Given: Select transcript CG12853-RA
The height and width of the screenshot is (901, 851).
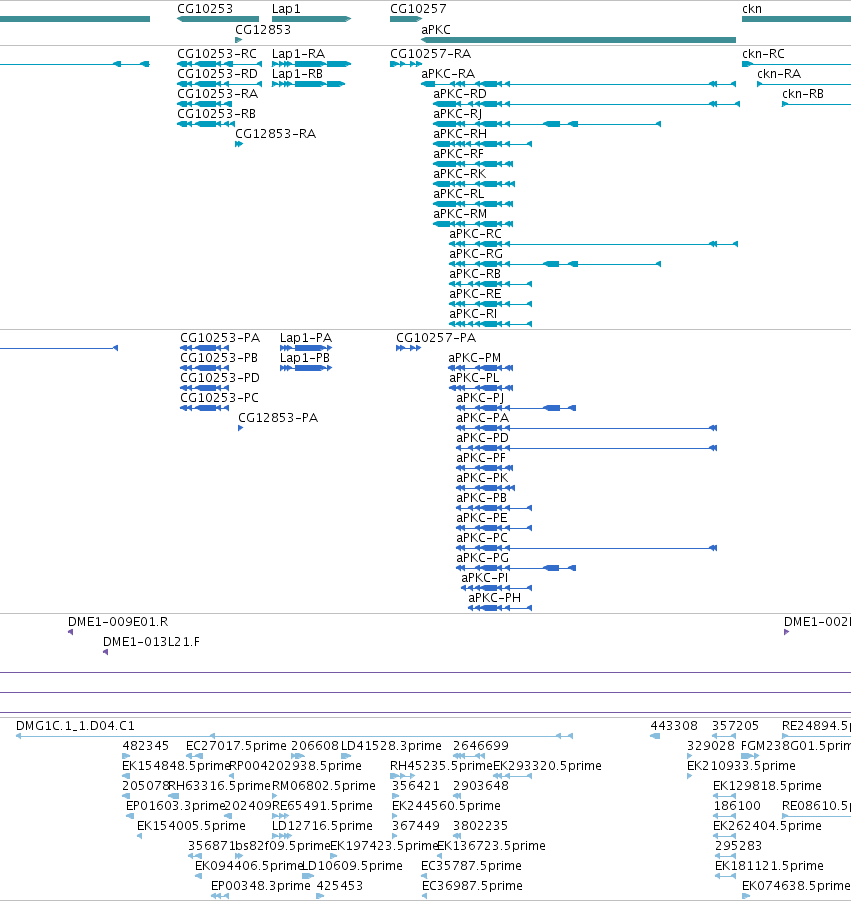Looking at the screenshot, I should click(x=239, y=144).
